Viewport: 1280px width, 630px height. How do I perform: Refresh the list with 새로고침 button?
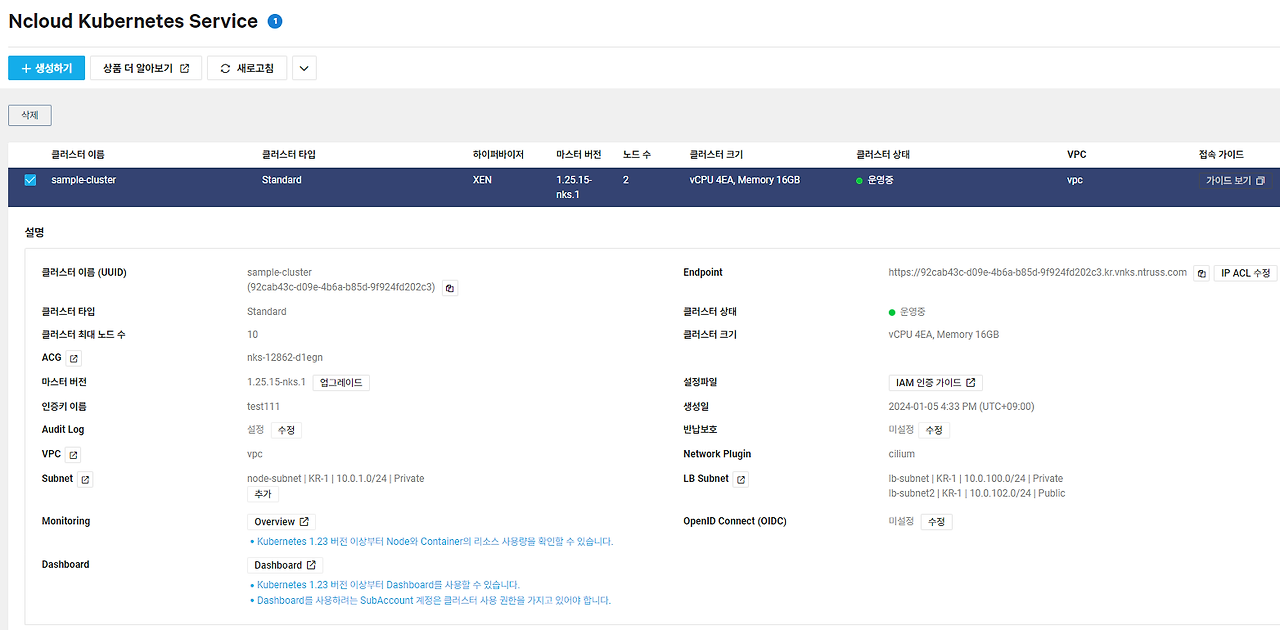247,68
